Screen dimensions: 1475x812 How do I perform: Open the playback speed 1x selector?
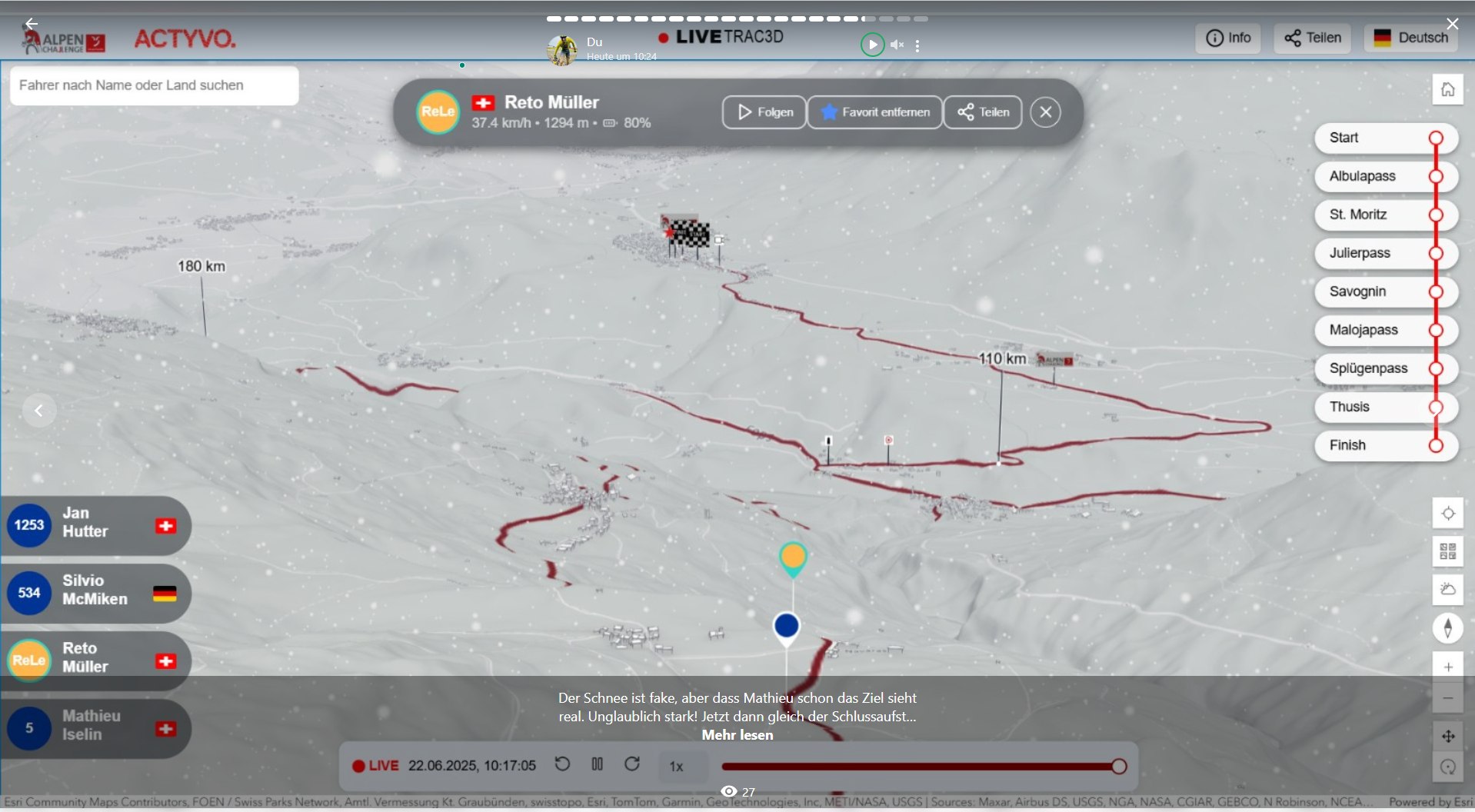(x=677, y=766)
